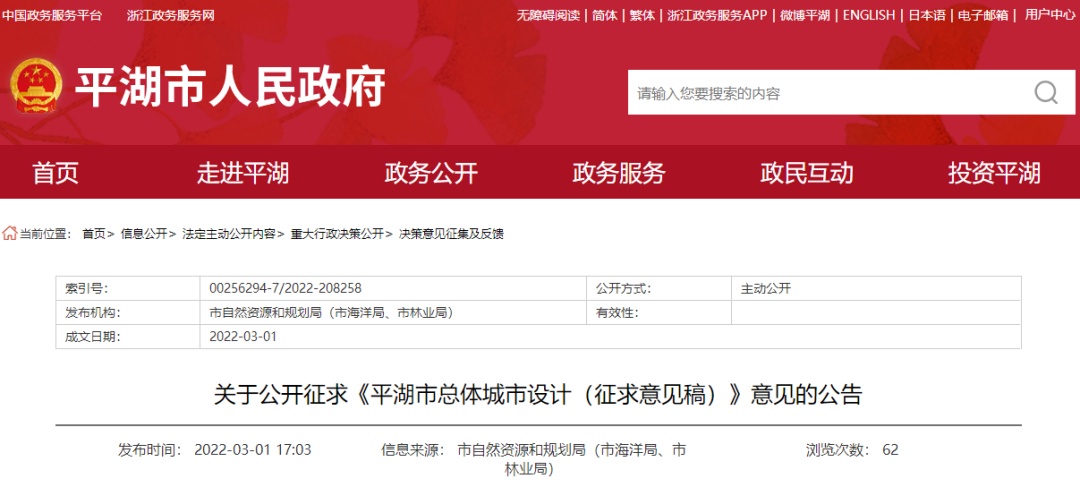
Task: Click the 成文日期 value 2022-03-01
Action: [242, 337]
